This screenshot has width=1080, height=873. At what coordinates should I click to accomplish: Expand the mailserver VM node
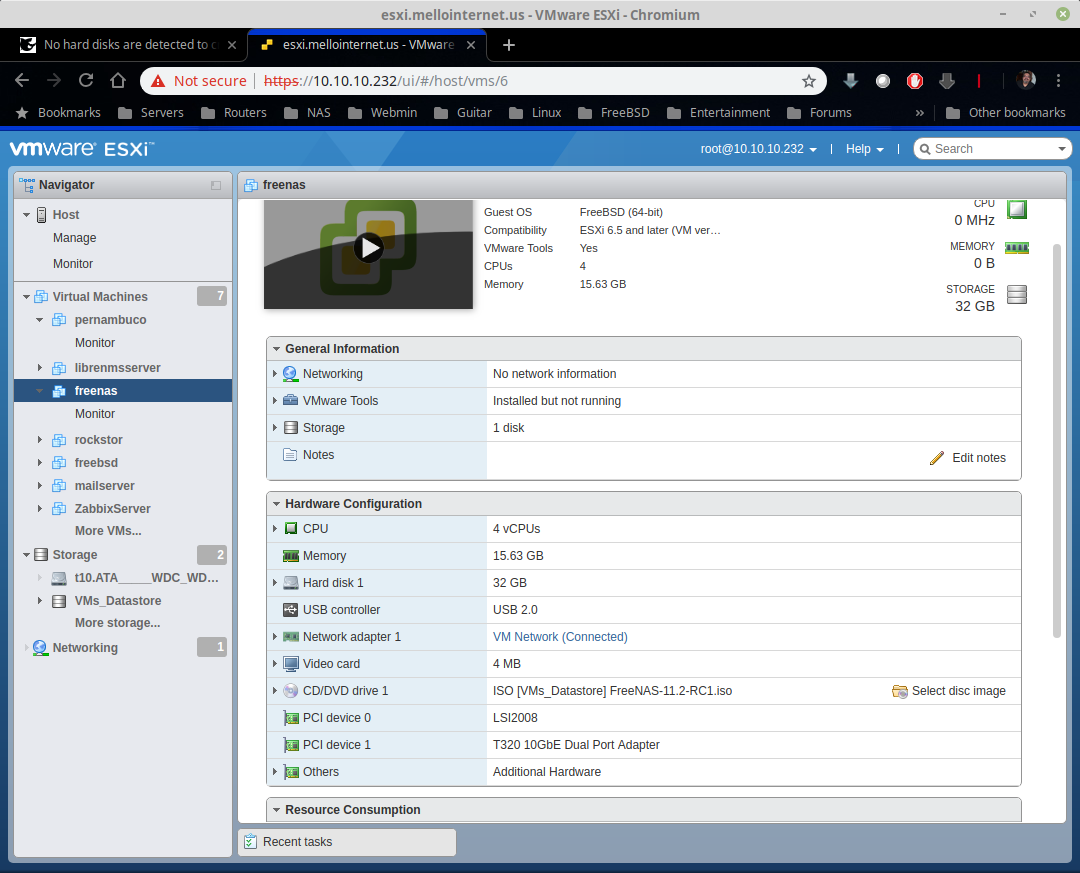(x=39, y=486)
